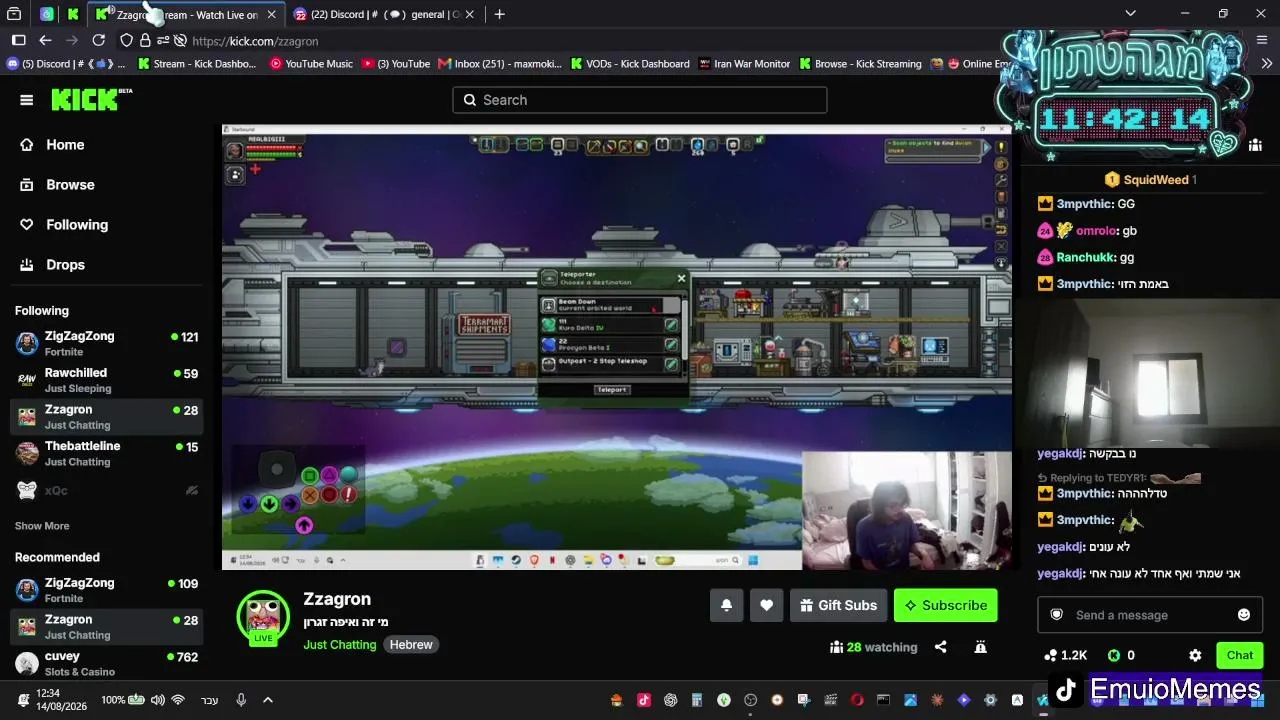Open new browser tab with plus button
This screenshot has width=1280, height=720.
(499, 14)
